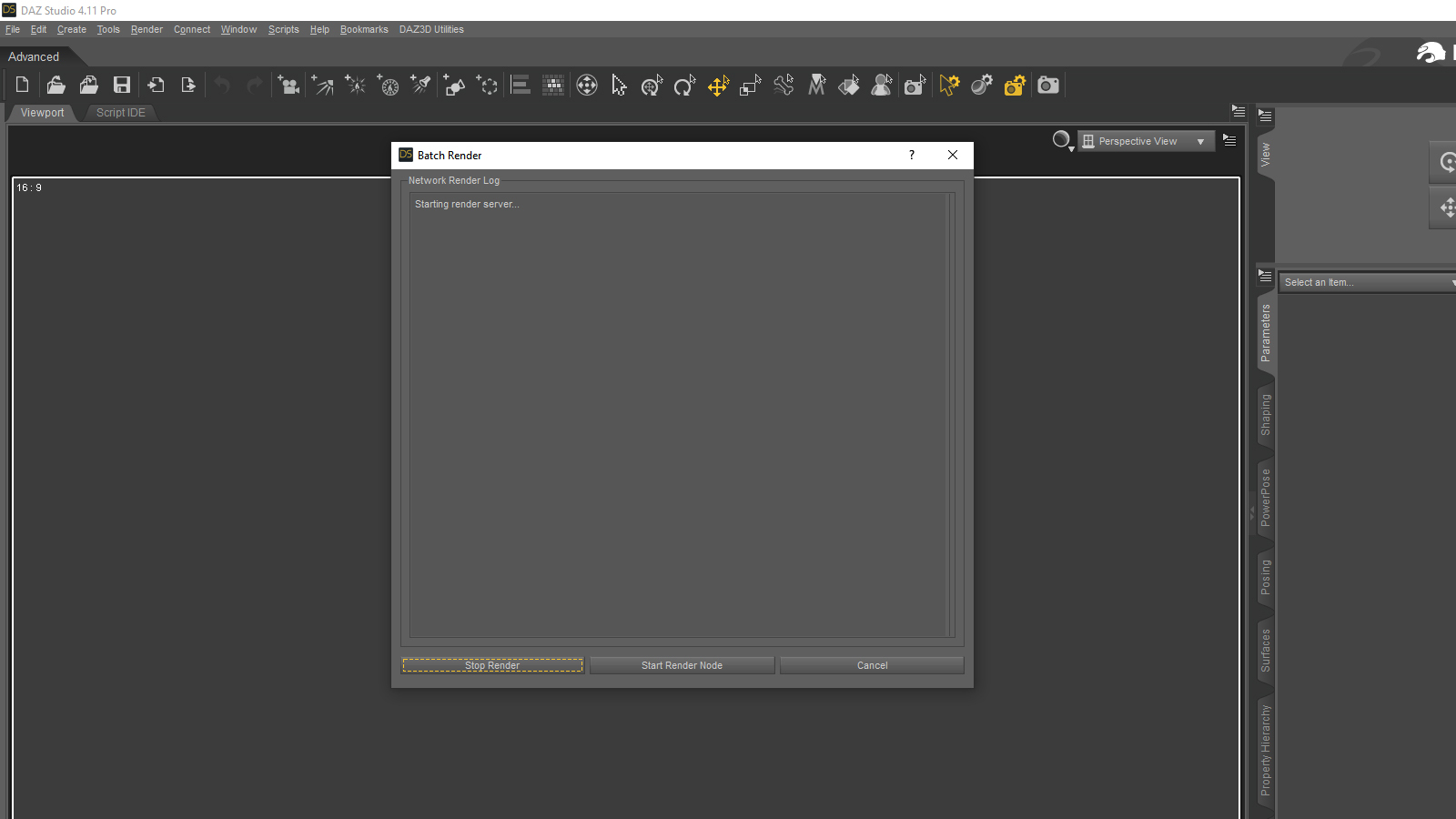Open the Bookmarks menu
Image resolution: width=1456 pixels, height=819 pixels.
pyautogui.click(x=364, y=29)
